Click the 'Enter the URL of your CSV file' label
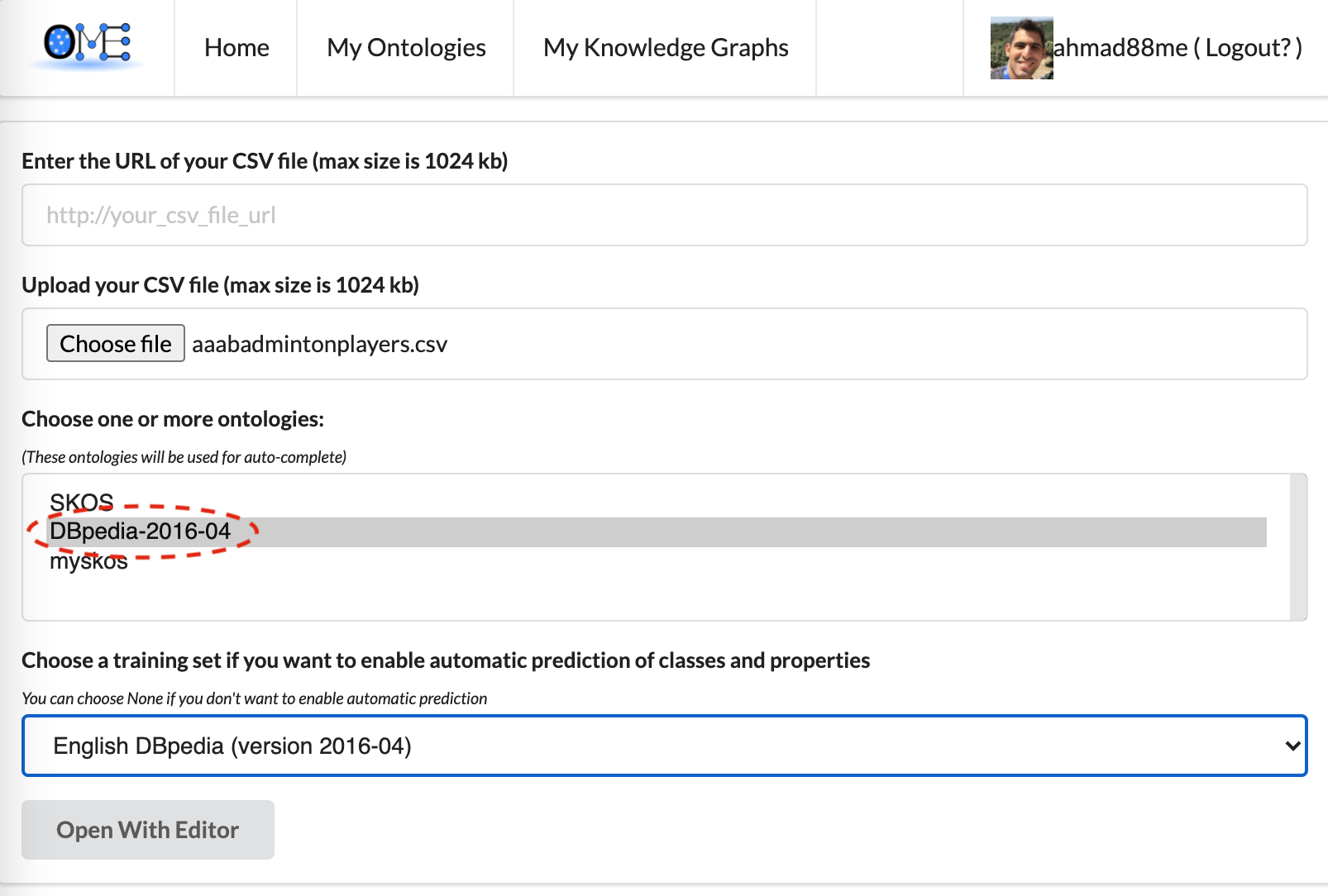 pyautogui.click(x=265, y=161)
